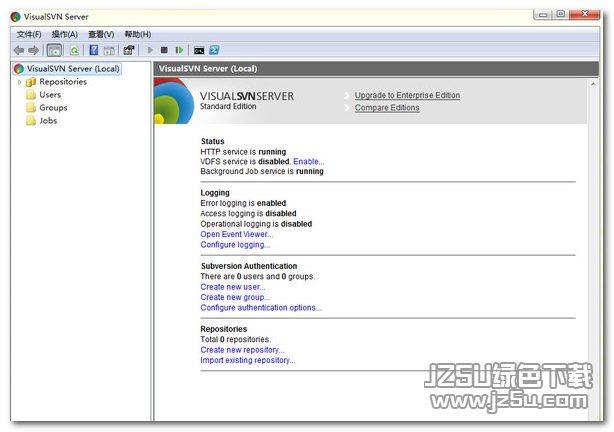614x432 pixels.
Task: Expand the Repositories tree node
Action: [x=20, y=82]
